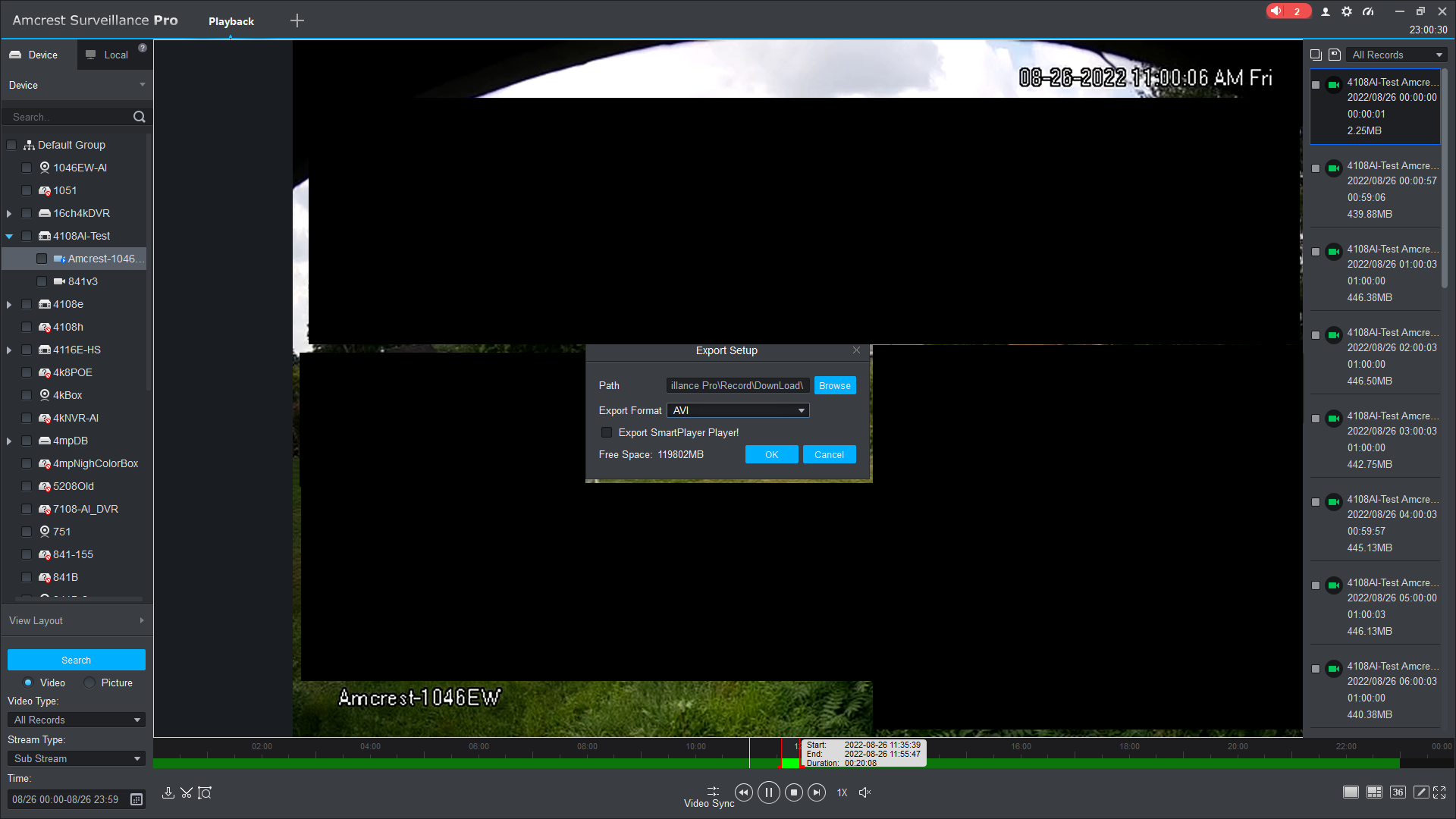Click the scissors clip tool

[187, 793]
